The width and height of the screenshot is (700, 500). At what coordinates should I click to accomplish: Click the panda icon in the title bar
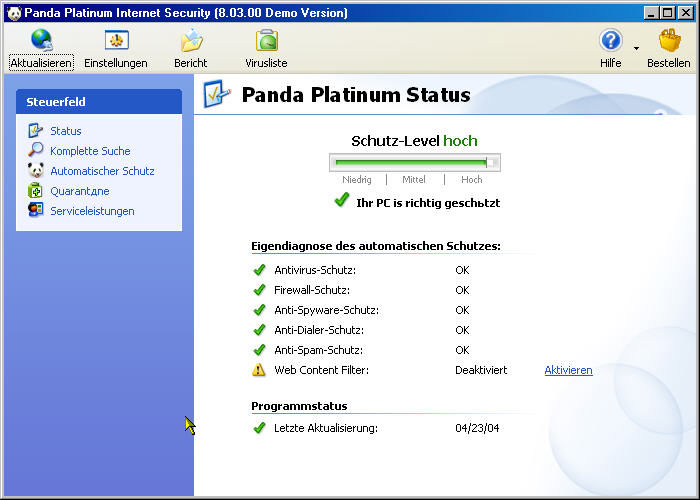[x=14, y=12]
